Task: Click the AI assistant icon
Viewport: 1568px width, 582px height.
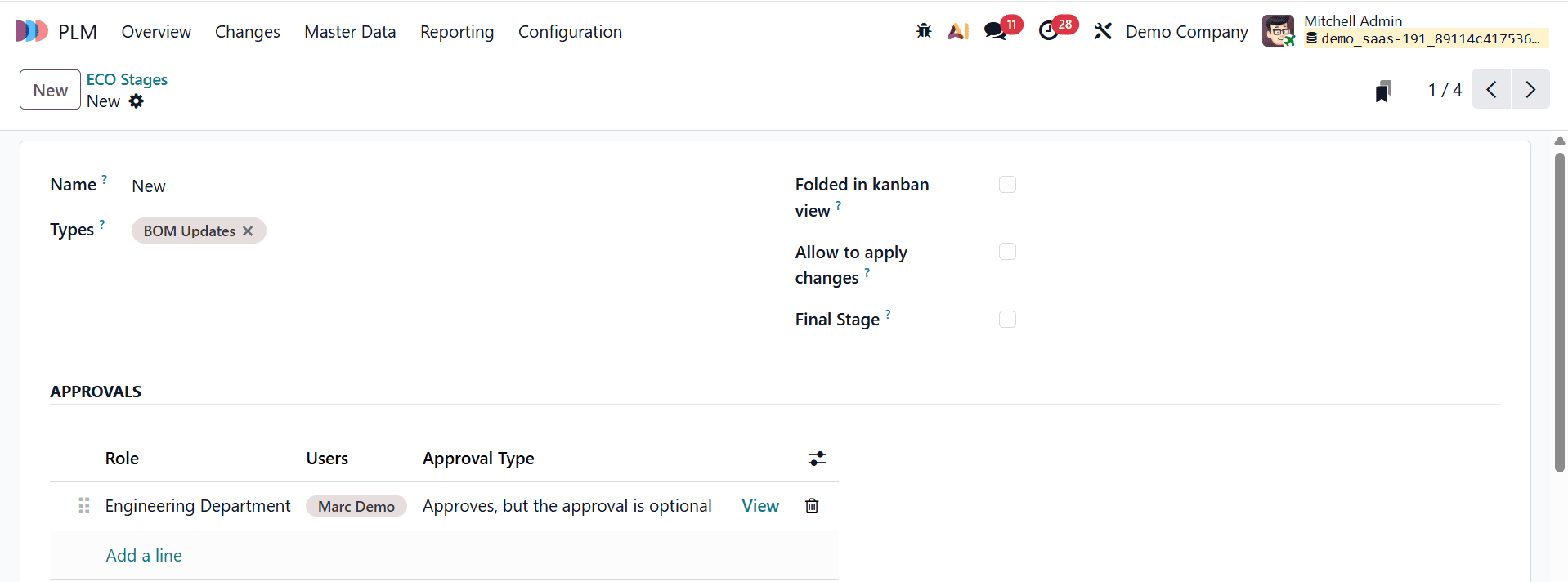Action: [958, 30]
